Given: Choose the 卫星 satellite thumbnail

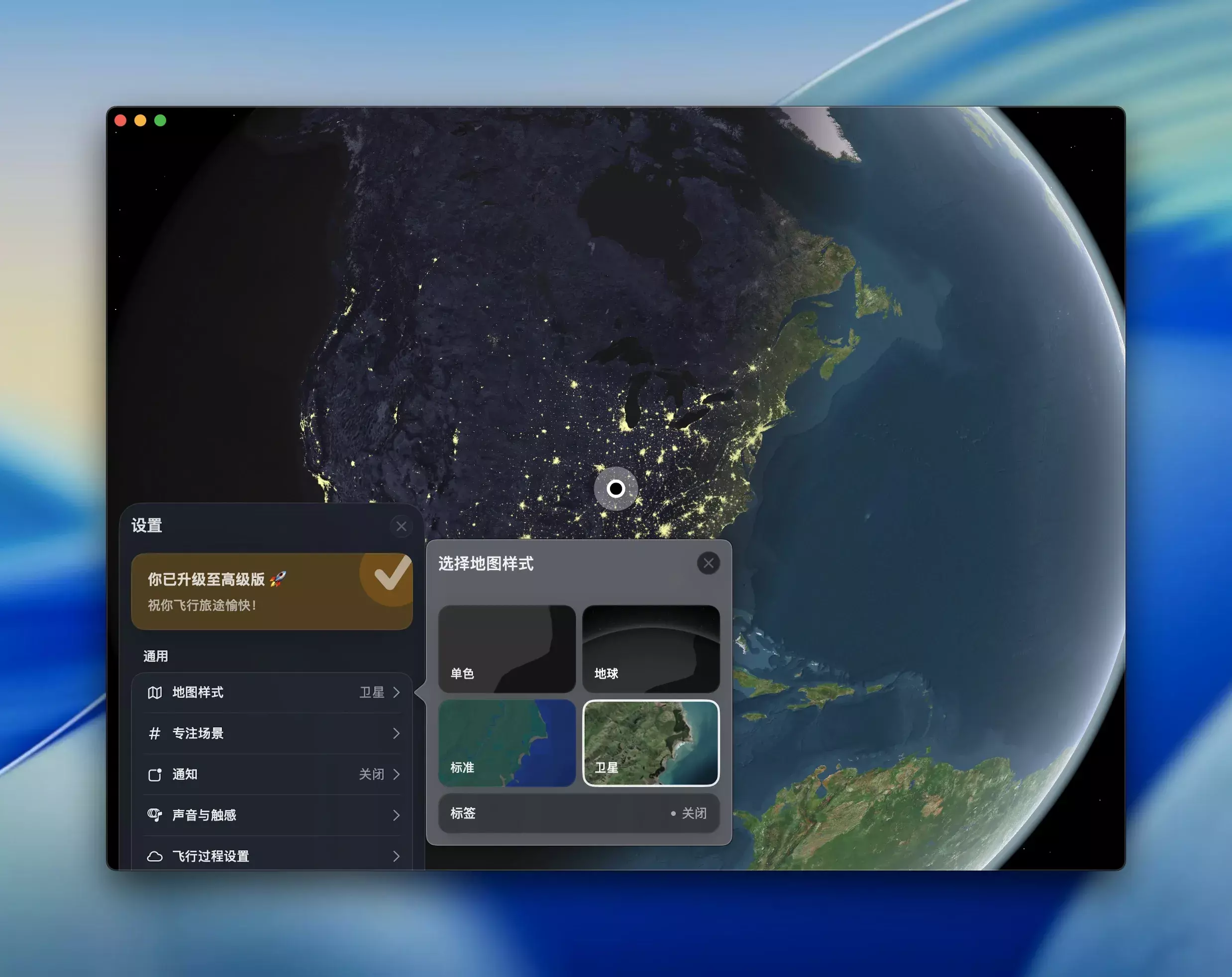Looking at the screenshot, I should (x=650, y=743).
